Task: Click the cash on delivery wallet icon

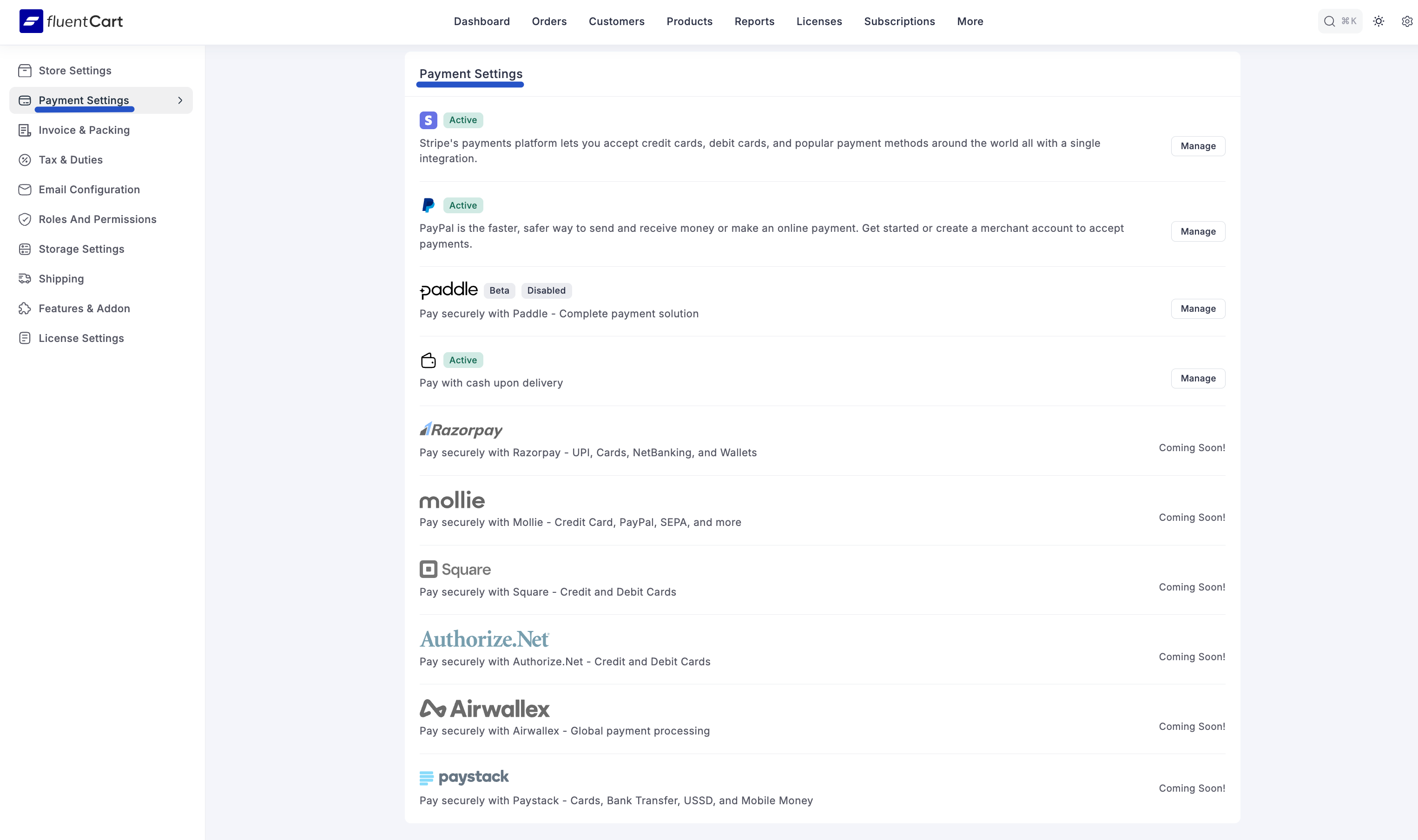Action: (429, 360)
